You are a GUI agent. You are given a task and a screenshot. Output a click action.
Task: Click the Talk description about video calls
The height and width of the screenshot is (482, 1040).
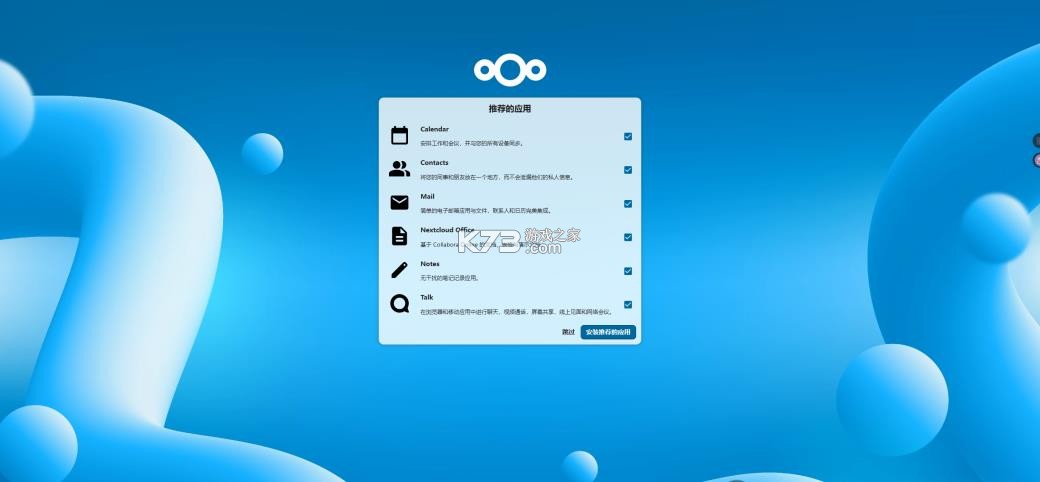[x=517, y=312]
